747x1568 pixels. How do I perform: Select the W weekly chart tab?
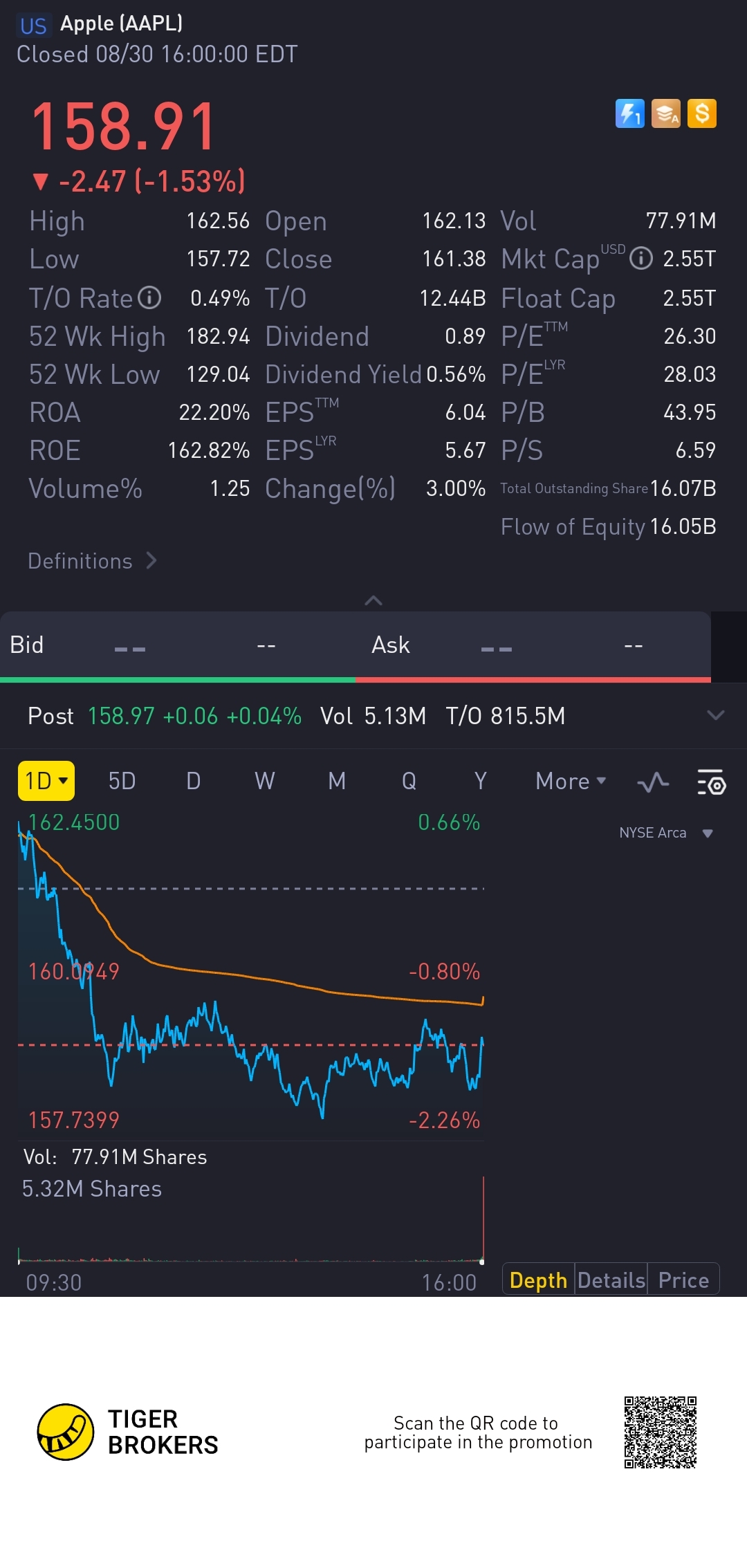[x=265, y=781]
